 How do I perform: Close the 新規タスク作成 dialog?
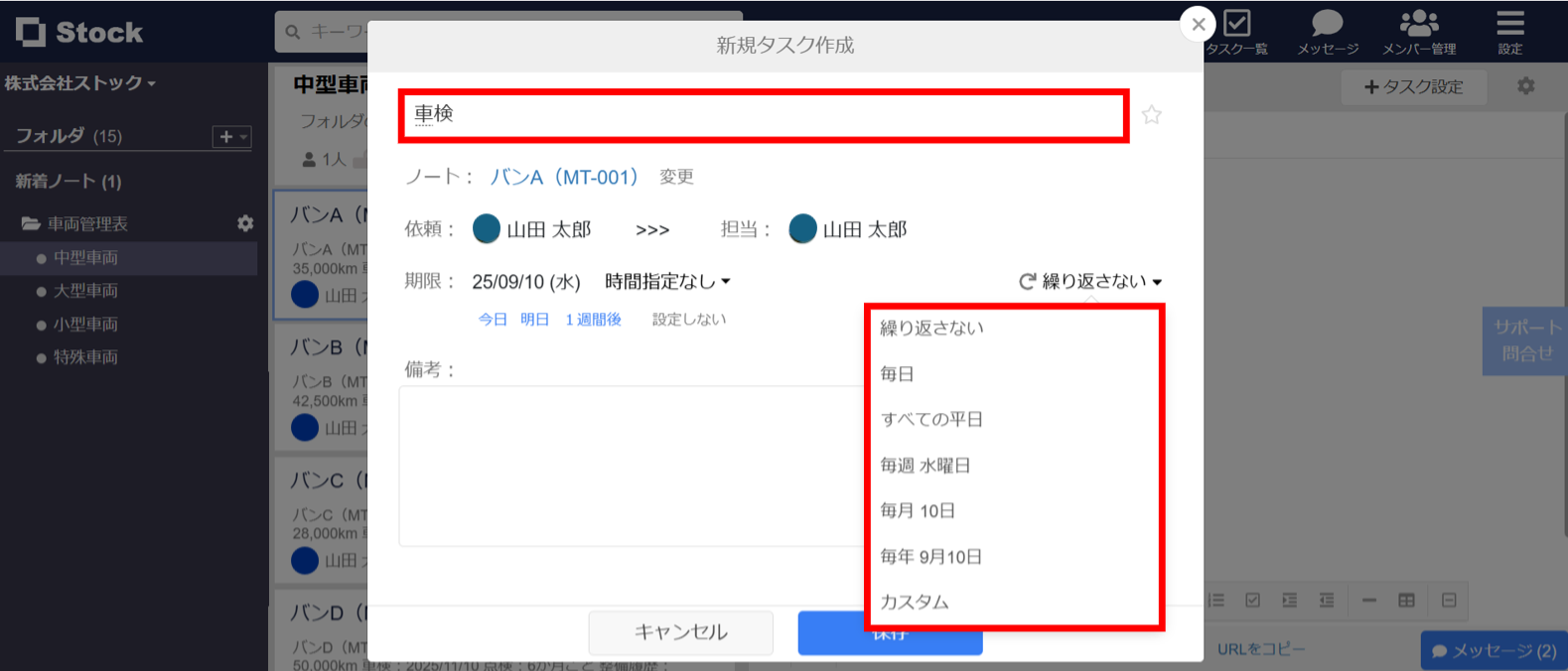coord(1199,24)
